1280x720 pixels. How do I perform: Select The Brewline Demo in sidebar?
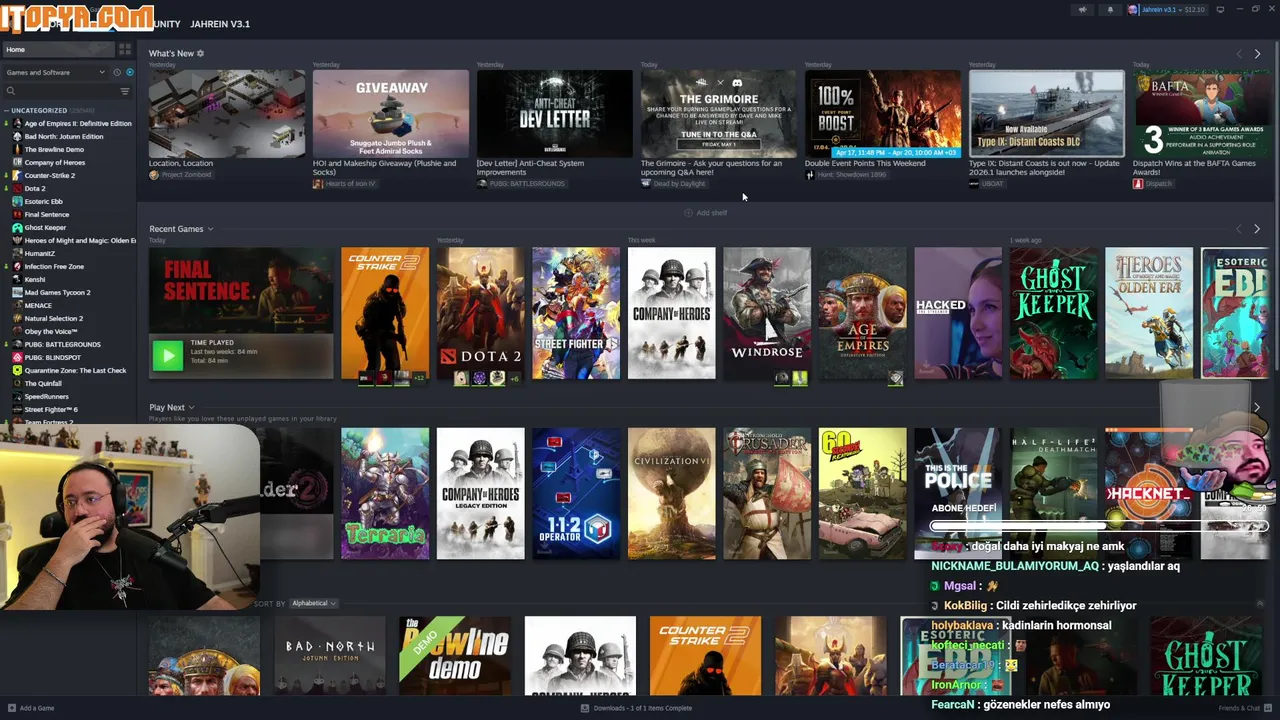click(x=54, y=150)
